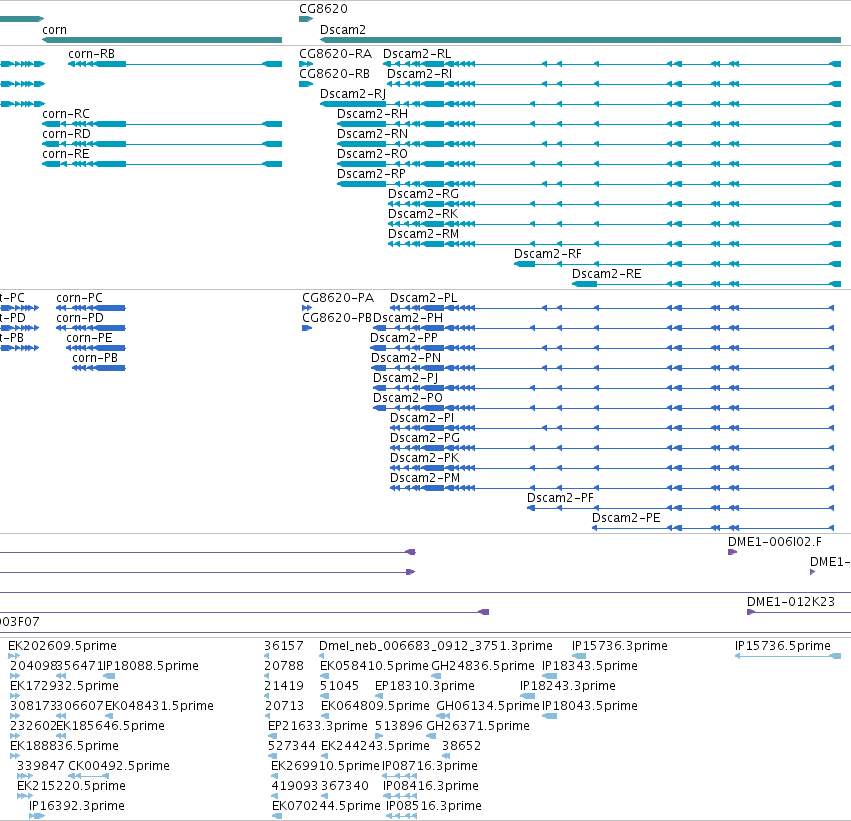Click transcript label corn-RE
This screenshot has height=821, width=851.
tap(66, 154)
